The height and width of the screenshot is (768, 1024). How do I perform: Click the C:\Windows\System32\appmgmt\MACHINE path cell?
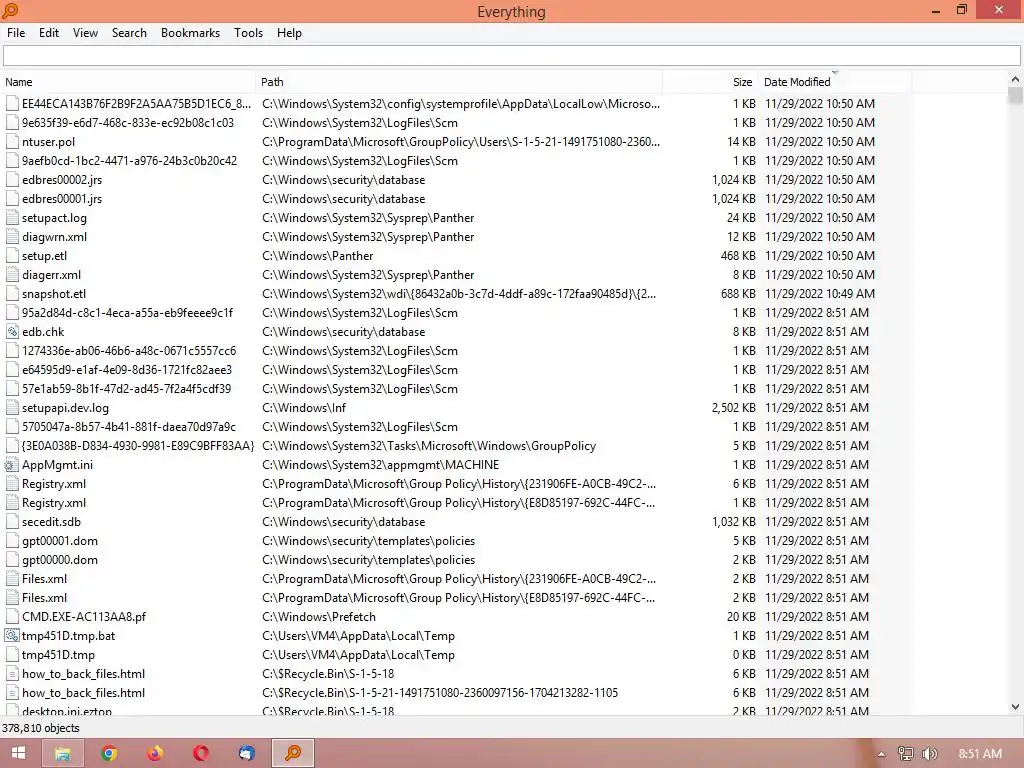[380, 465]
